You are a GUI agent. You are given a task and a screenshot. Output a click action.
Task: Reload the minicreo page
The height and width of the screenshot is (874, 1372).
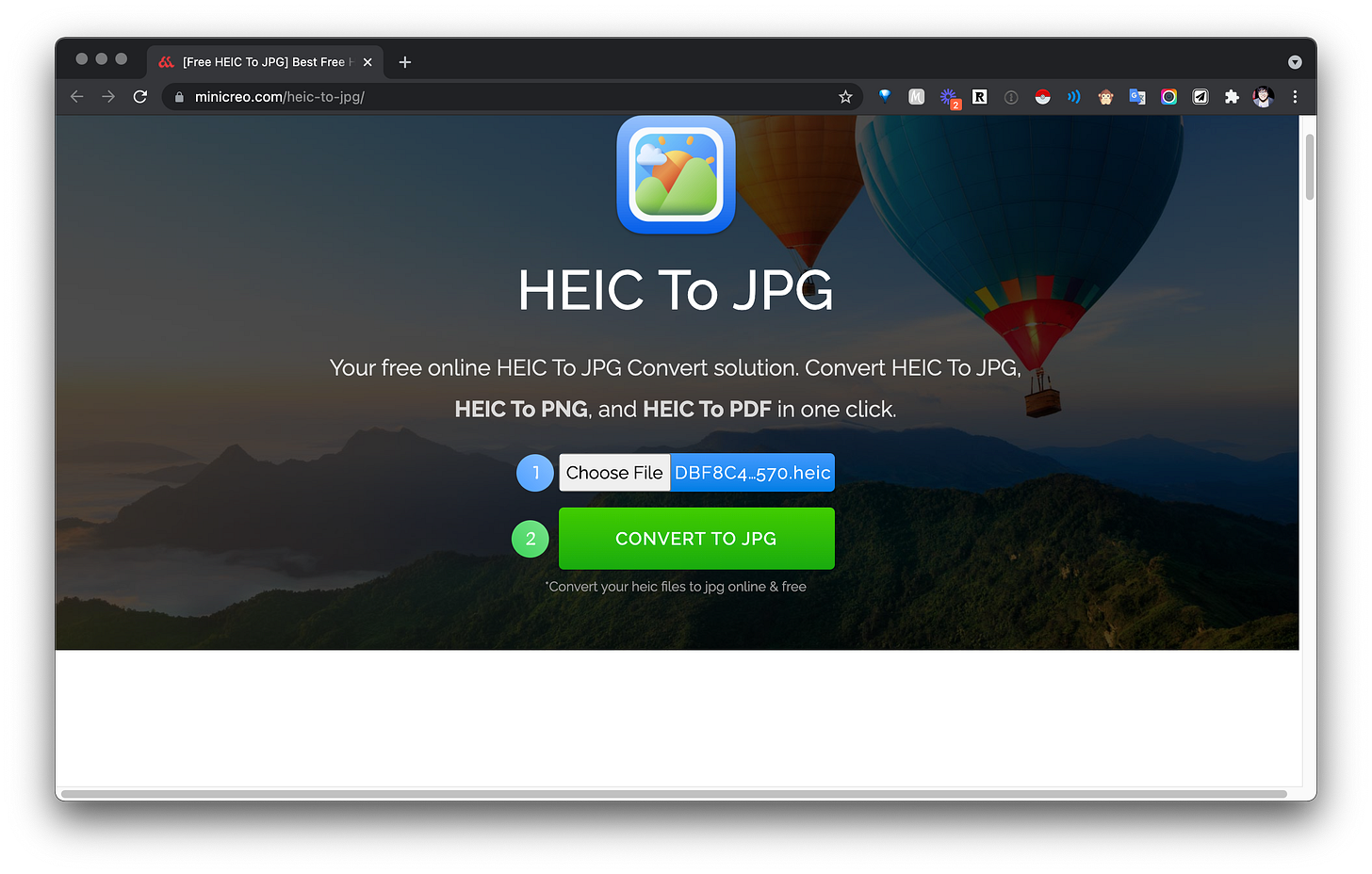coord(140,97)
